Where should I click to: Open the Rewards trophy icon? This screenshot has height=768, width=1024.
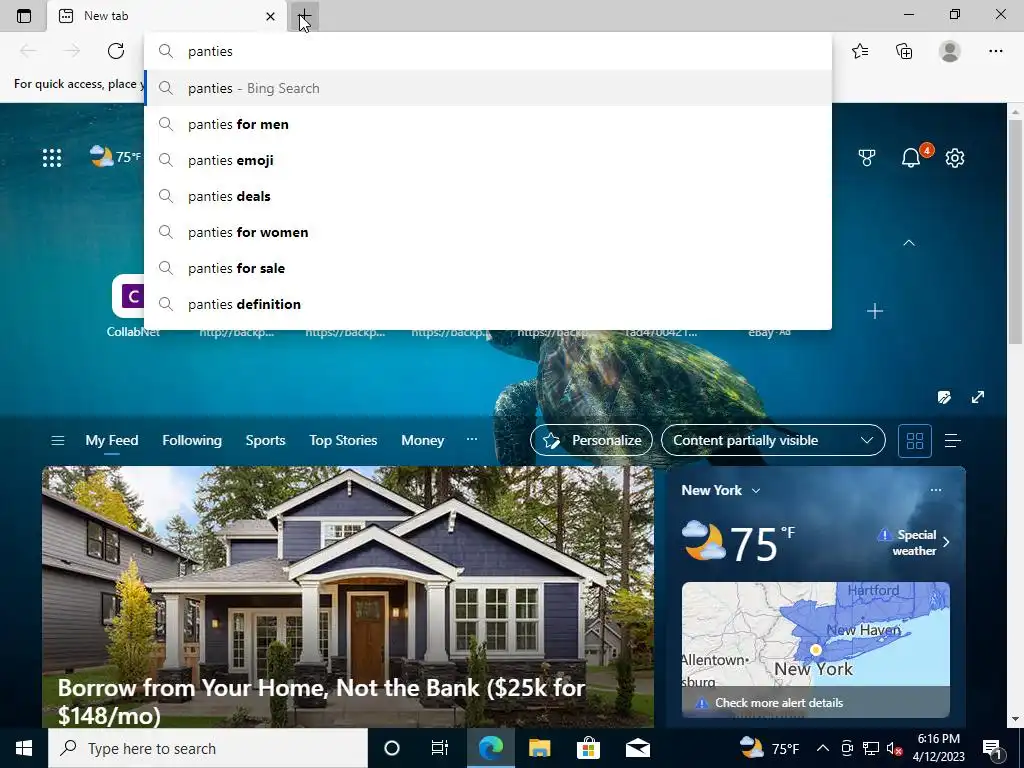pyautogui.click(x=867, y=157)
